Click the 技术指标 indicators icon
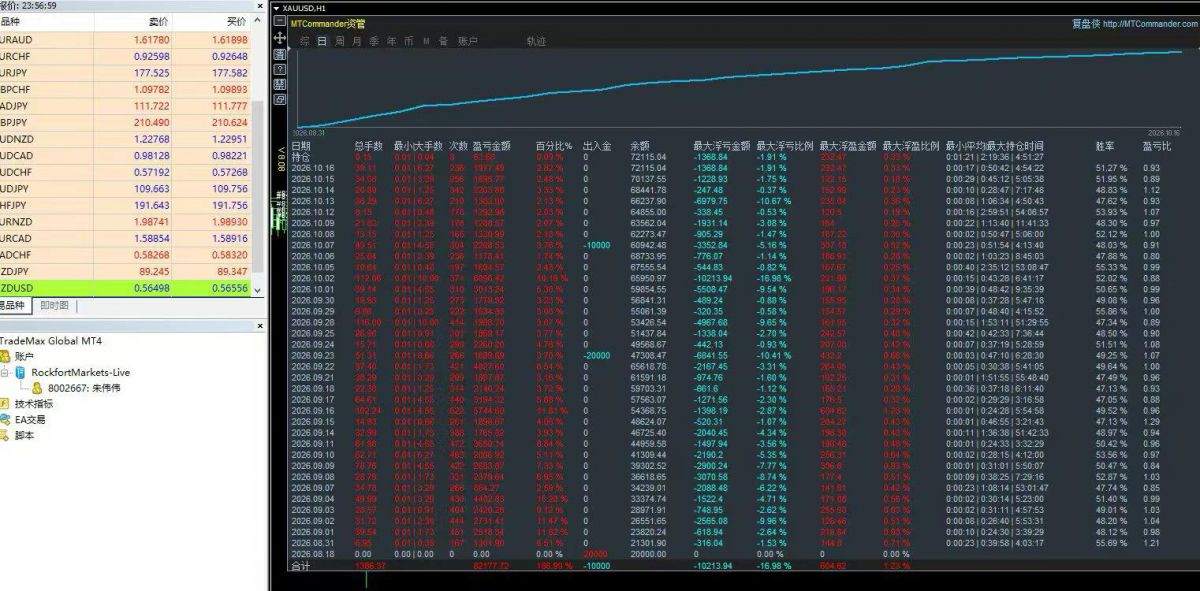Screen dimensions: 1200x591 (x=6, y=403)
